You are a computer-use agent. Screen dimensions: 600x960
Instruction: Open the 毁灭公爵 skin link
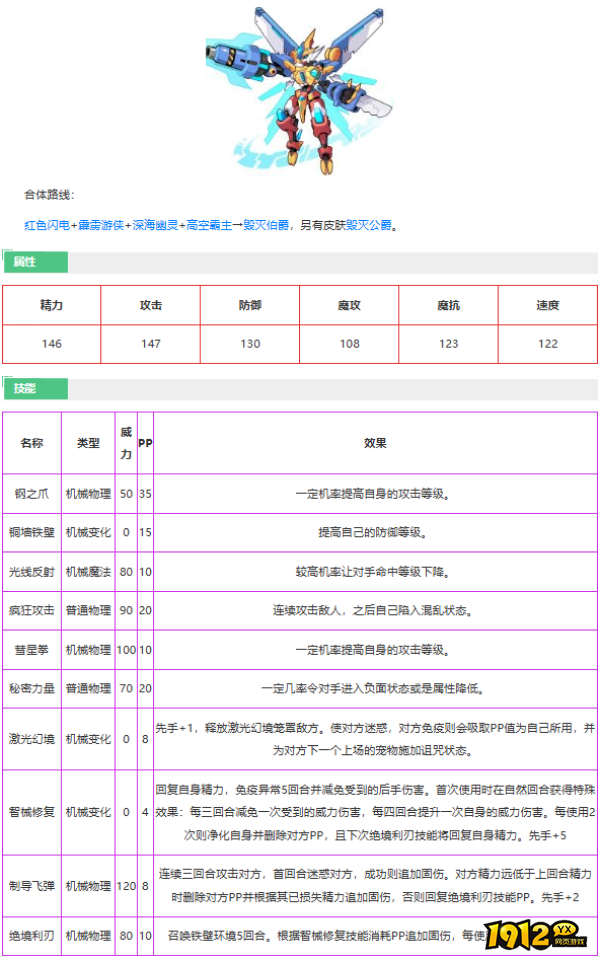(369, 226)
